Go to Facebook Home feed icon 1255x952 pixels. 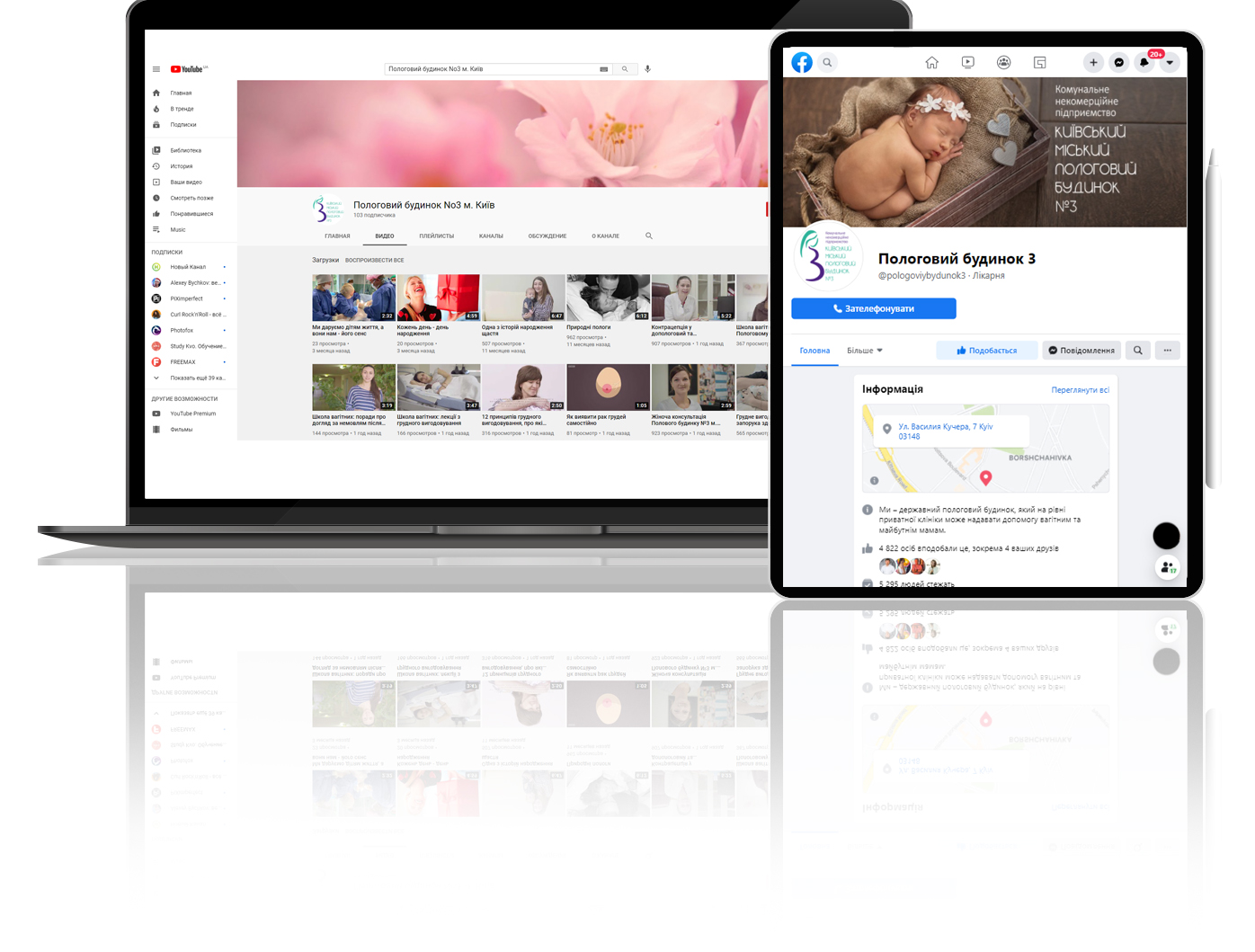tap(931, 62)
